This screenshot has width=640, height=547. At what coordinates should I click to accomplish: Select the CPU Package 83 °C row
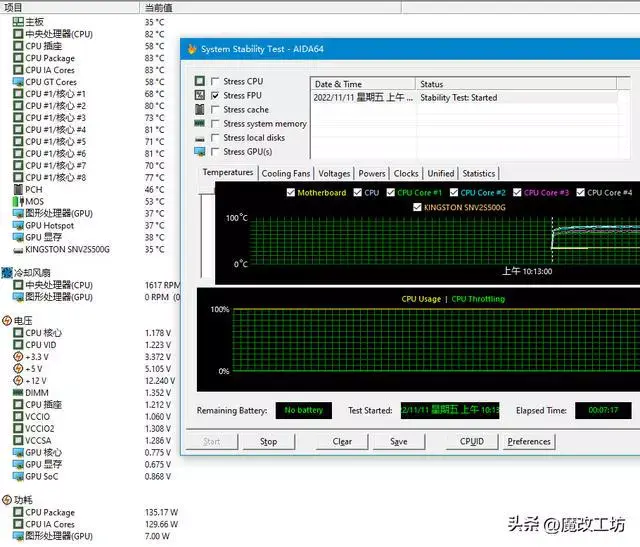89,58
